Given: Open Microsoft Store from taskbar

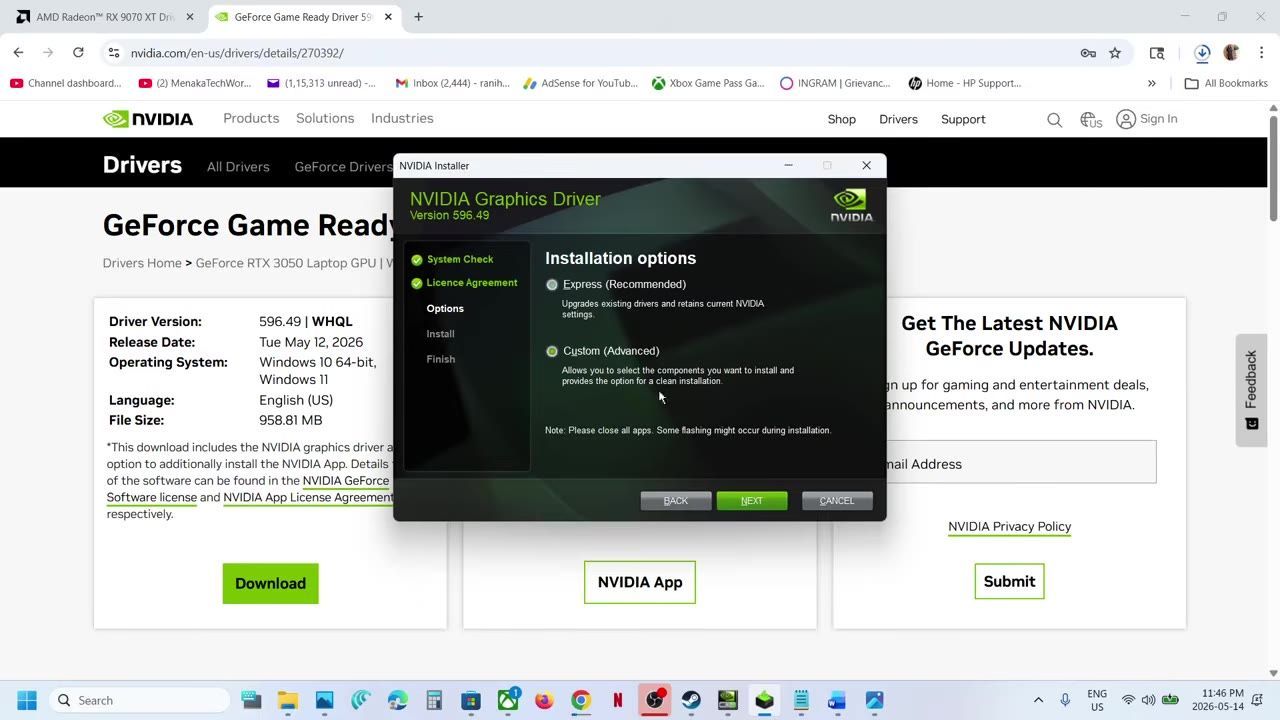Looking at the screenshot, I should 471,700.
